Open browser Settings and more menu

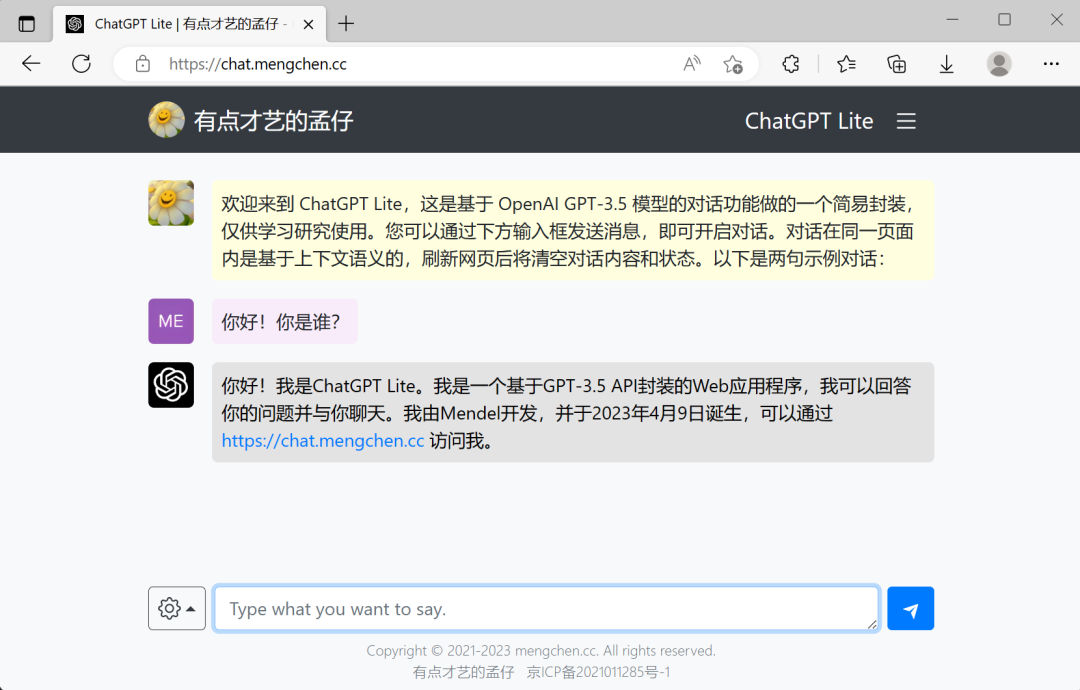(1050, 64)
